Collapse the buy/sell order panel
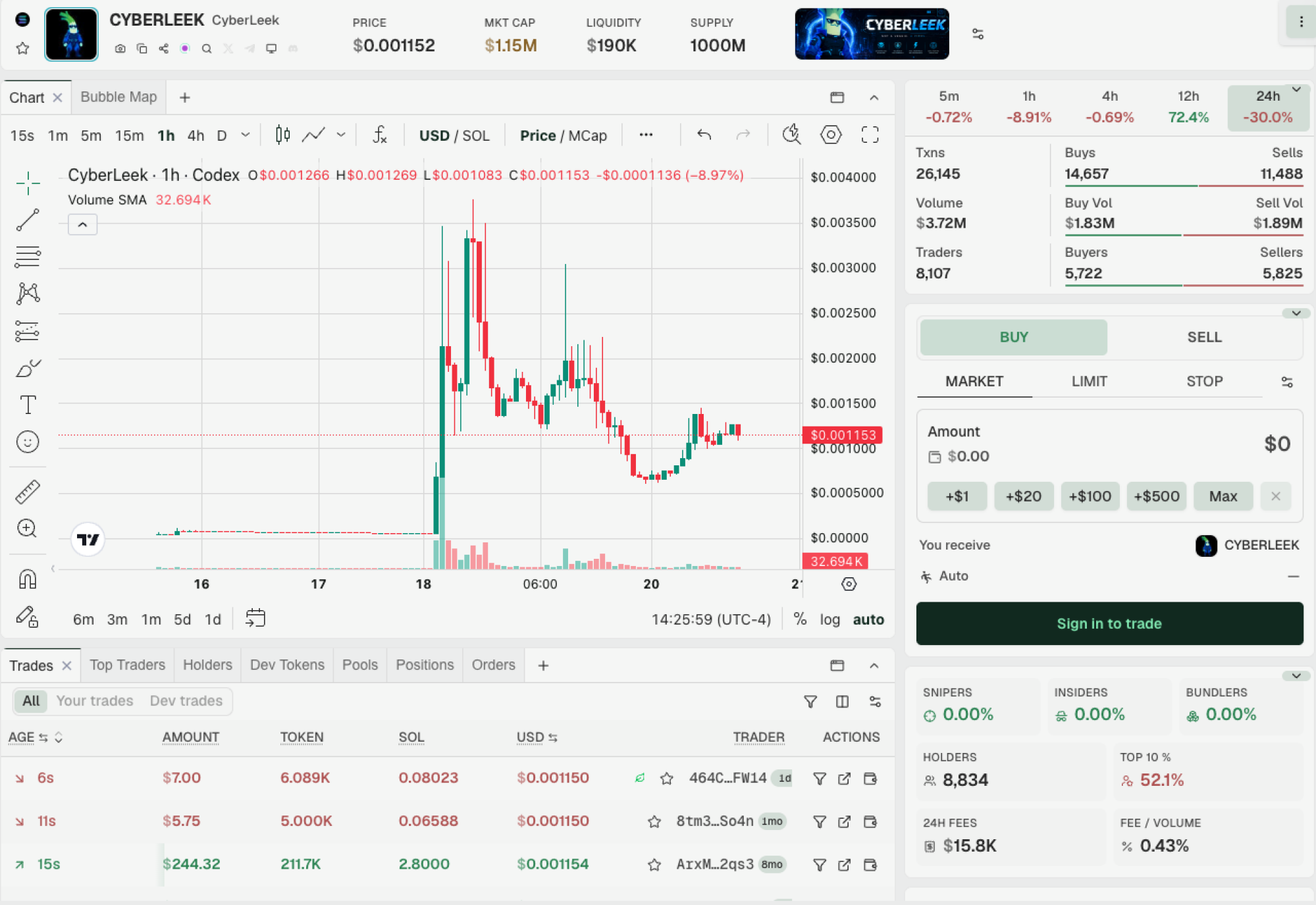The image size is (1316, 905). click(x=1296, y=313)
